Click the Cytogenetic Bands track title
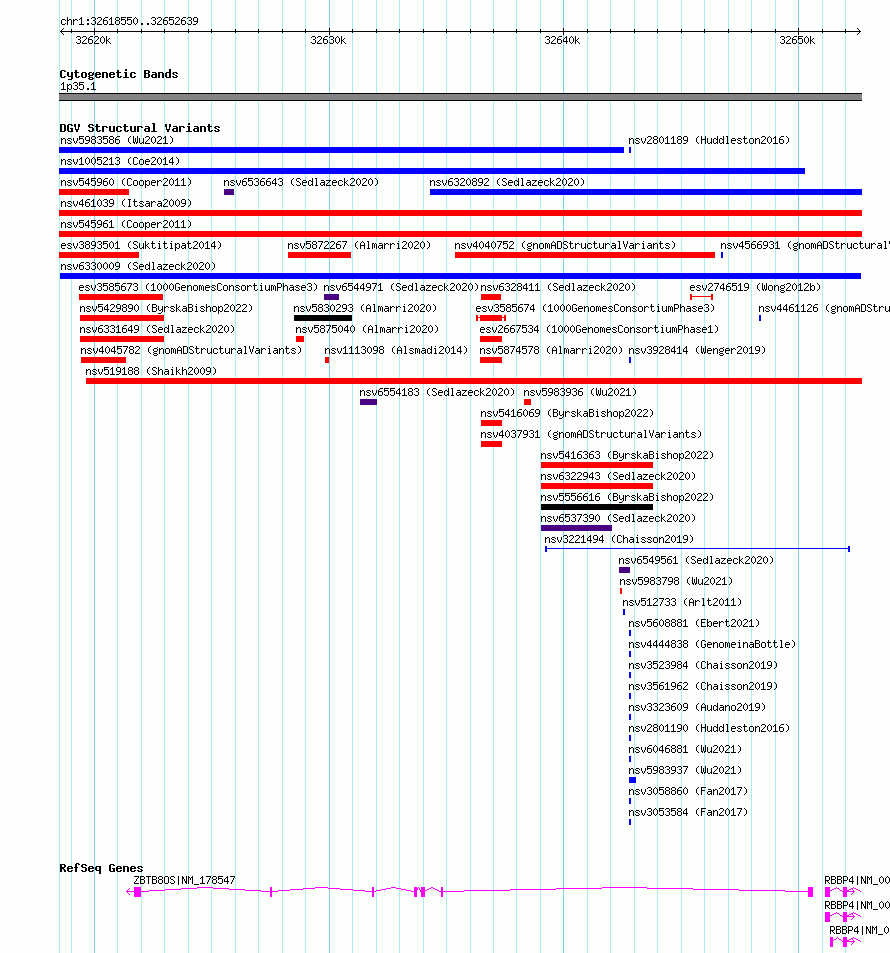 (x=119, y=74)
